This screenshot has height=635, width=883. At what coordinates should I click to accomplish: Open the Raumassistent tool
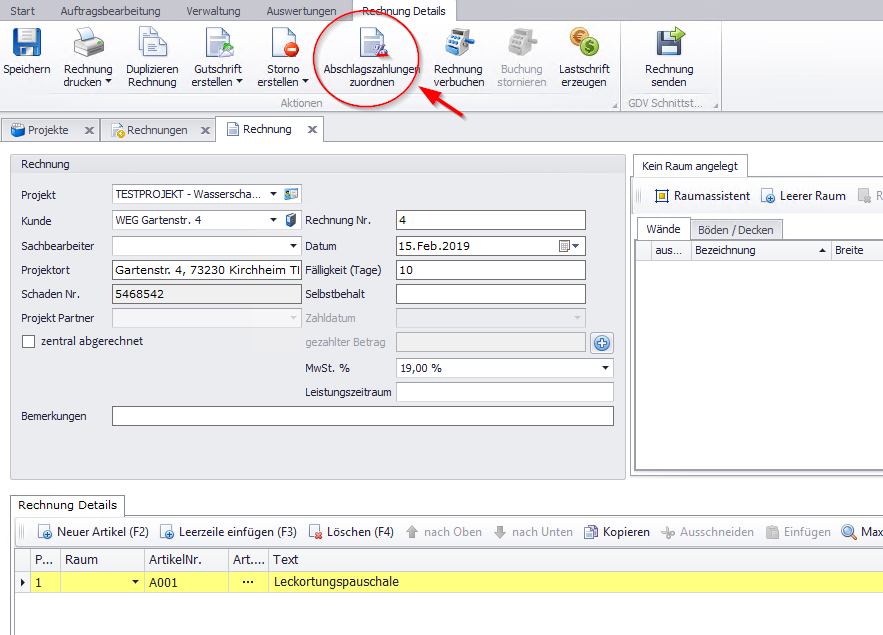coord(702,196)
